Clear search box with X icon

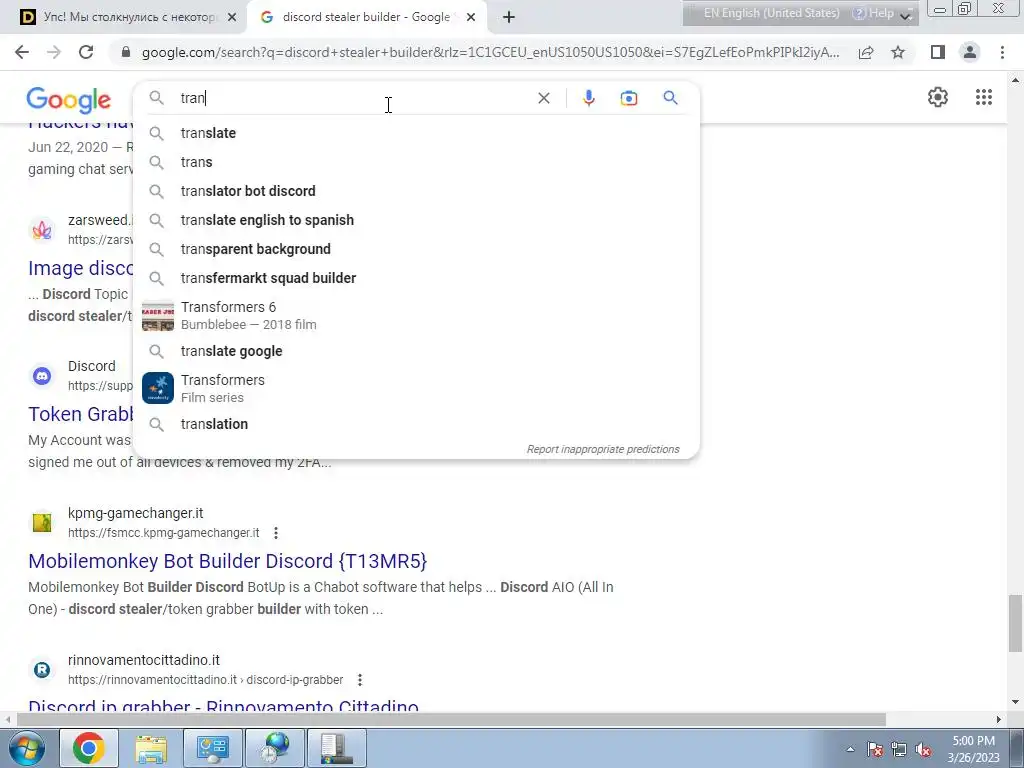click(x=543, y=98)
